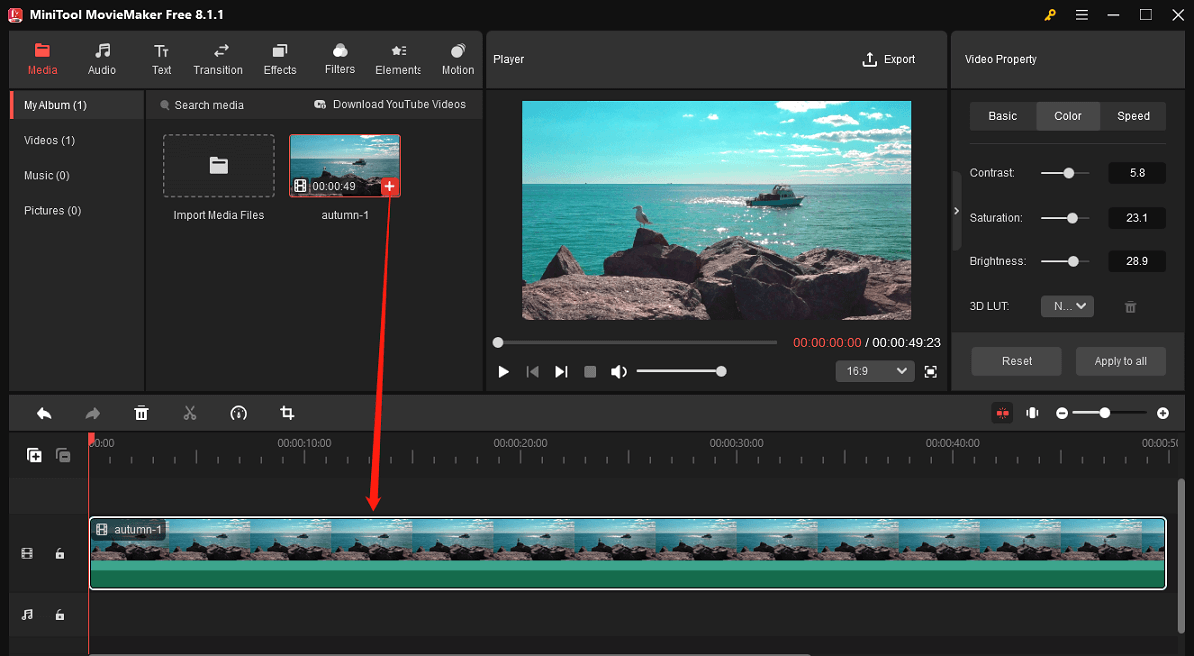Open the Media tab

[x=43, y=59]
